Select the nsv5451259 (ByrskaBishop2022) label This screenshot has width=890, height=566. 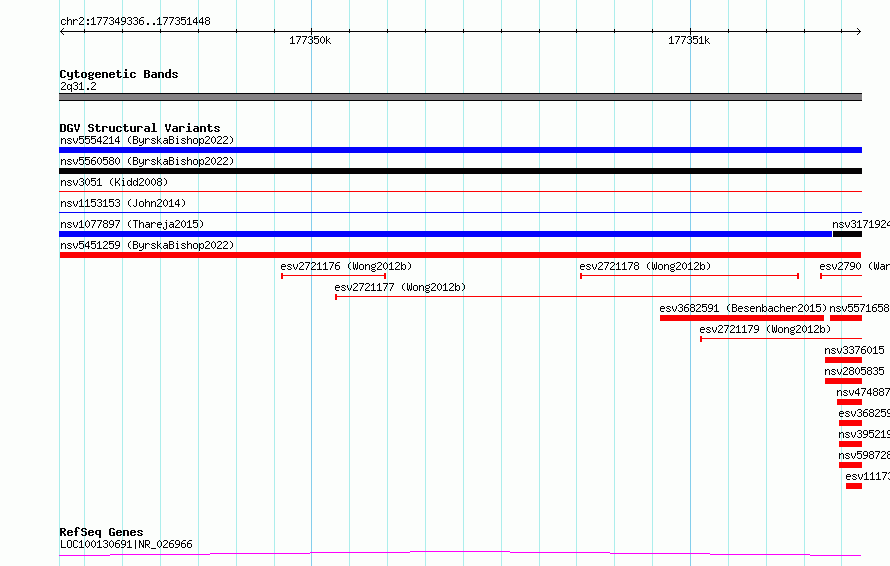tap(147, 245)
